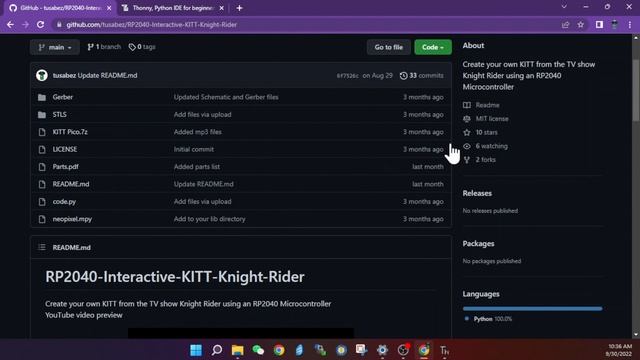Open code.py file
Viewport: 640px width, 360px height.
(x=64, y=202)
